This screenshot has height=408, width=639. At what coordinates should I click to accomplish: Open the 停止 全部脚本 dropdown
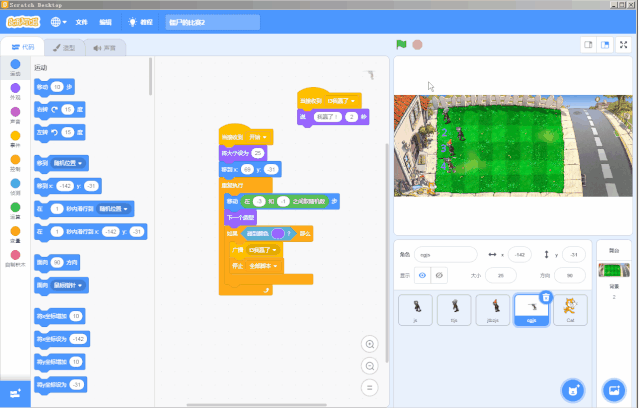(263, 266)
